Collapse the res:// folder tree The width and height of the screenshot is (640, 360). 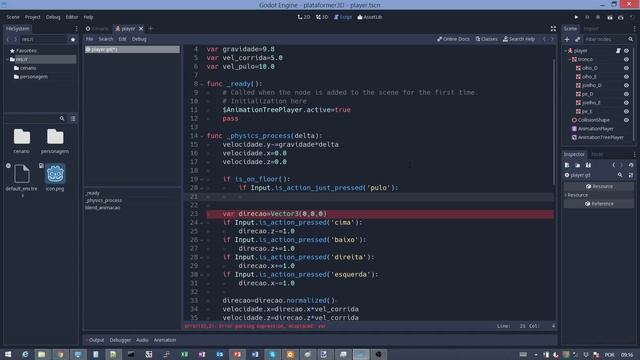8,59
